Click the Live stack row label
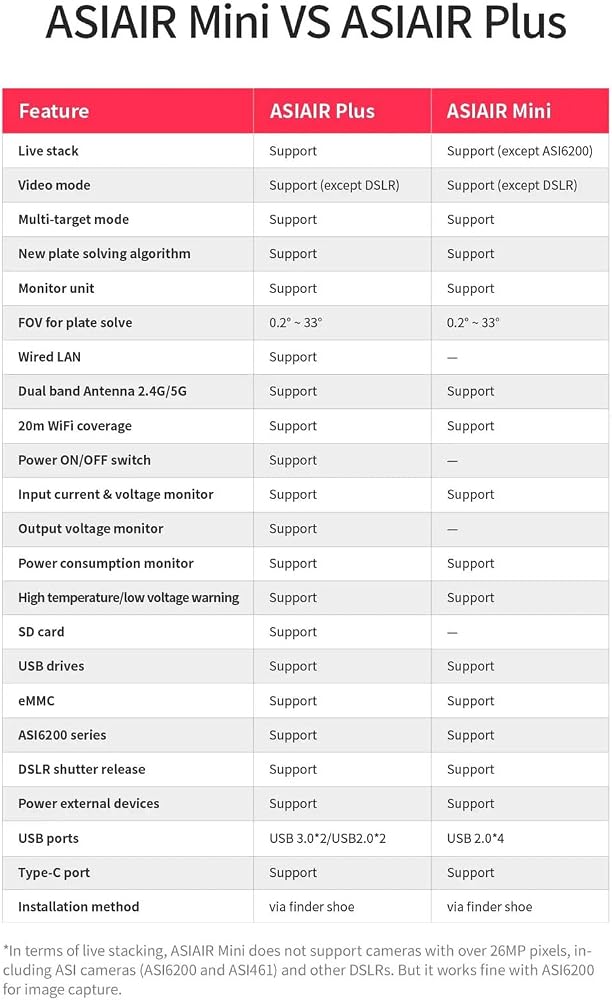Viewport: 612px width, 1000px height. coord(48,151)
